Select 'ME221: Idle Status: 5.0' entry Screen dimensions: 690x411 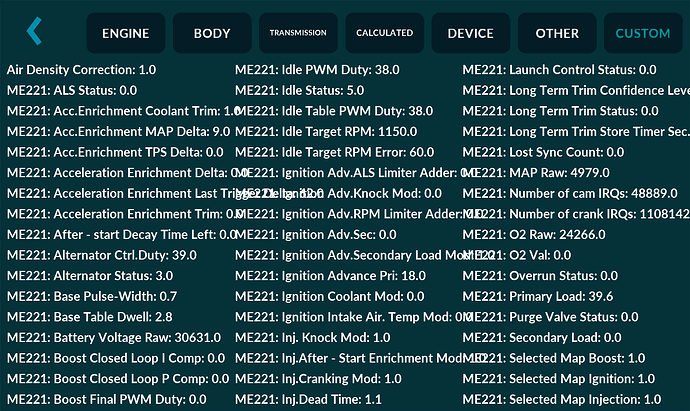300,90
